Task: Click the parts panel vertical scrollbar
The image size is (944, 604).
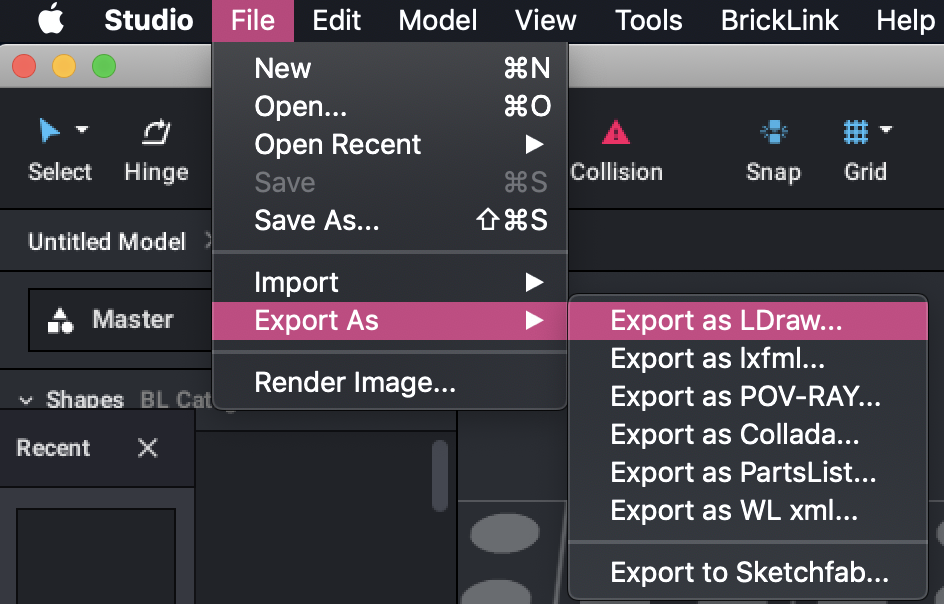Action: coord(439,475)
